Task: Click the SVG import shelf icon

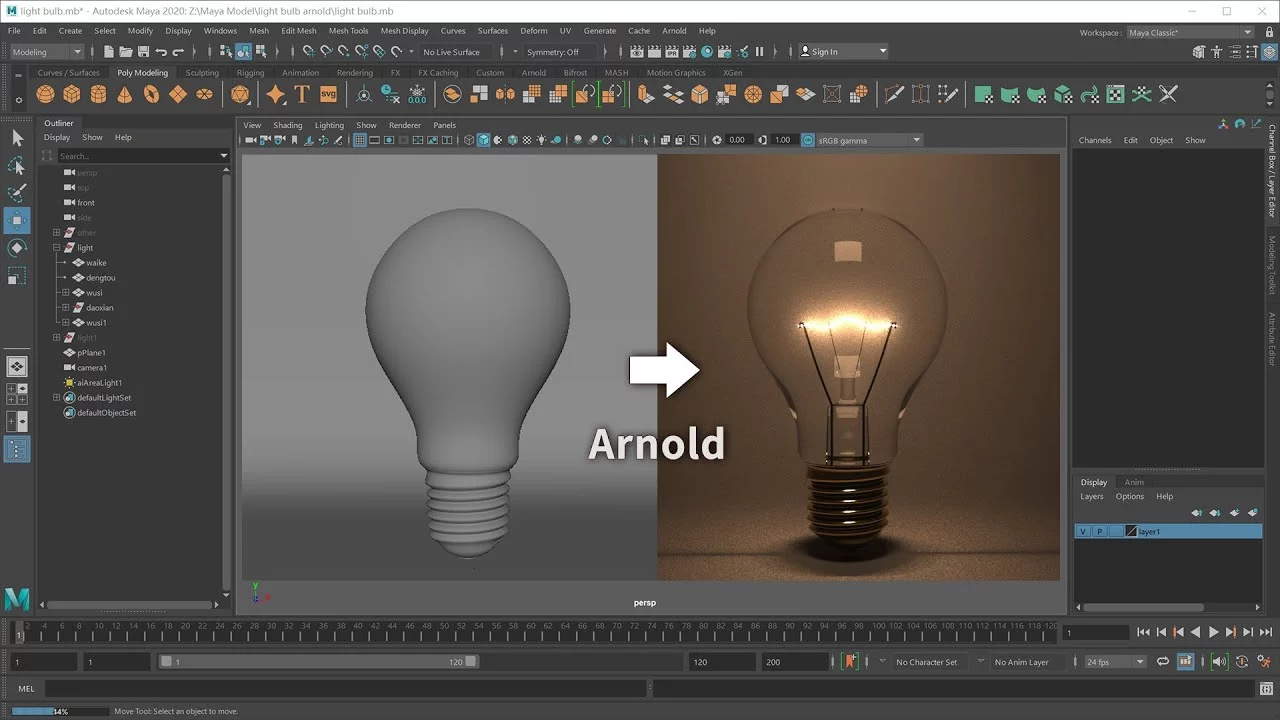Action: (328, 94)
